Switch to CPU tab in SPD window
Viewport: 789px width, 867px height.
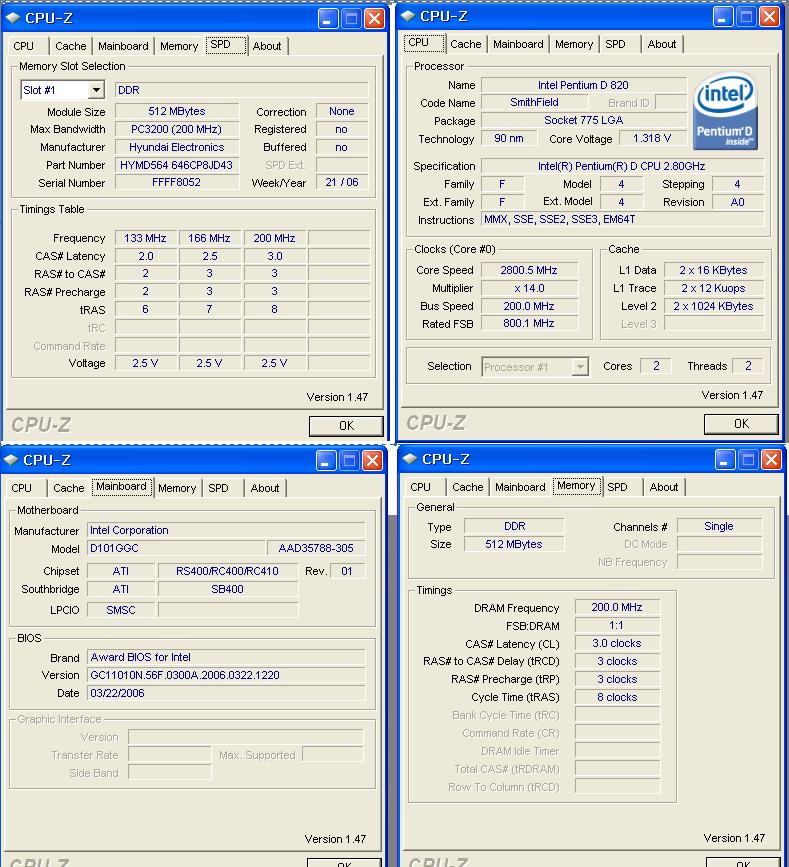[24, 46]
